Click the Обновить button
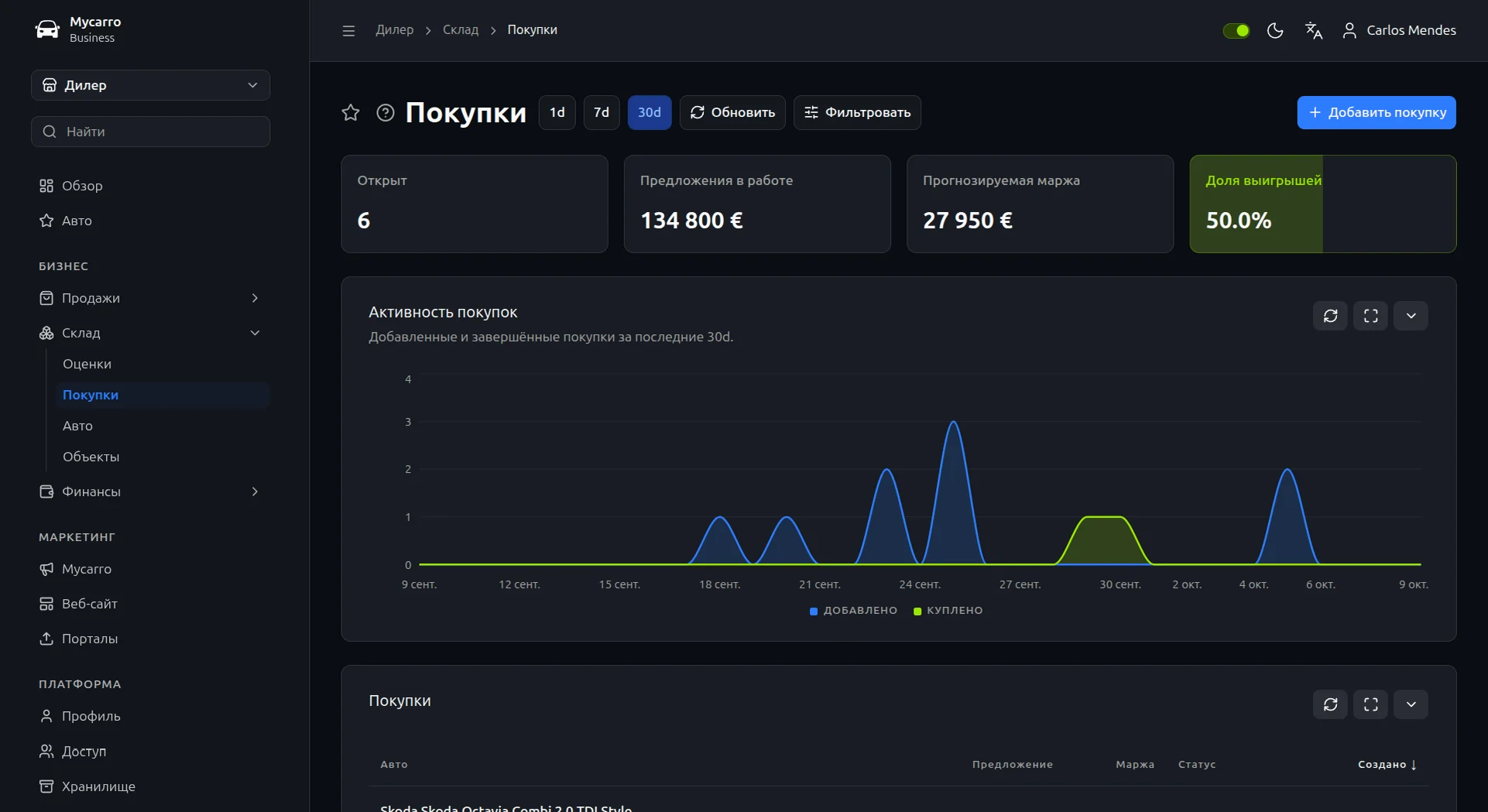This screenshot has height=812, width=1488. pyautogui.click(x=732, y=112)
